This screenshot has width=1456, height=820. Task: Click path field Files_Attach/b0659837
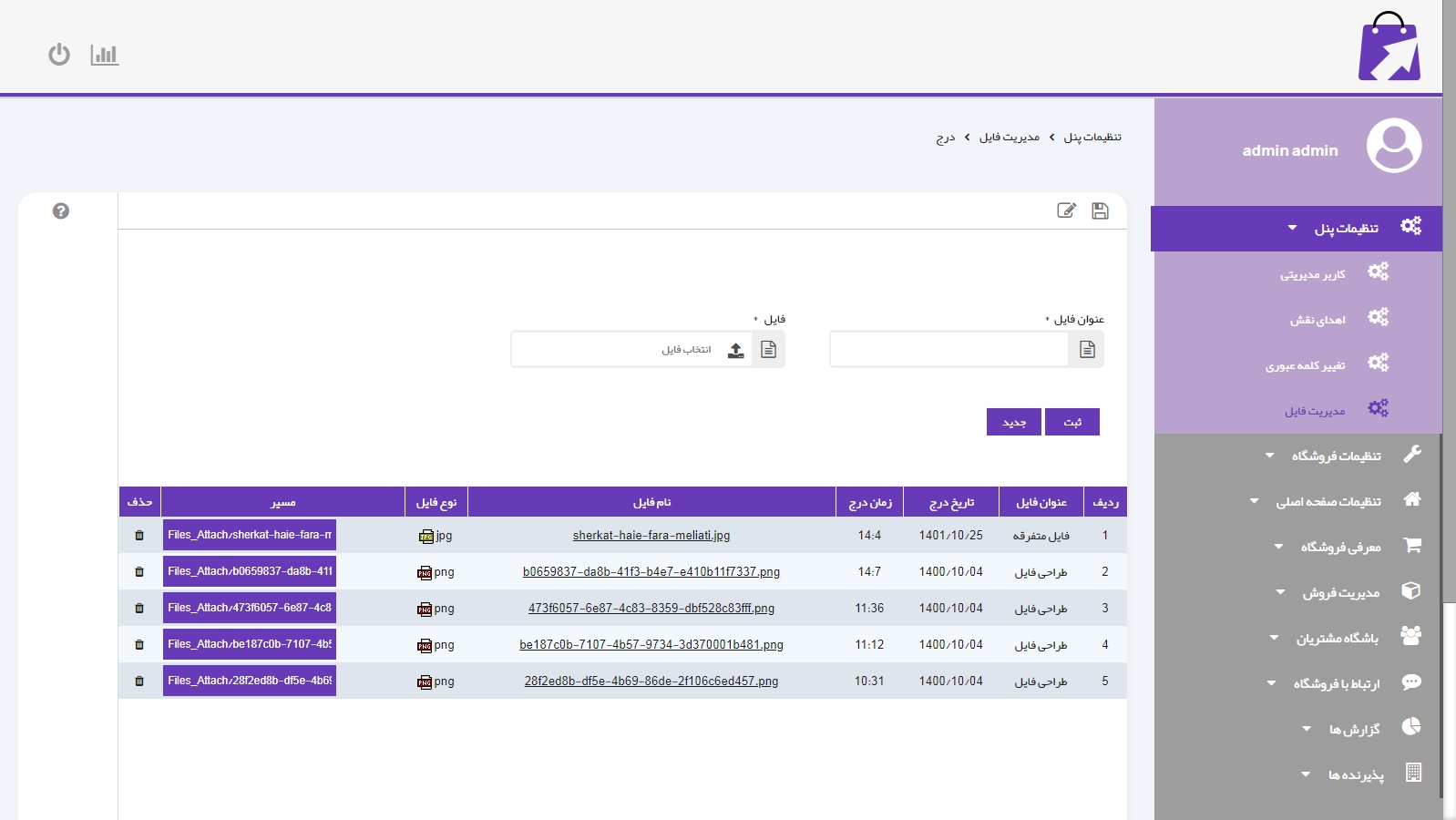tap(250, 571)
